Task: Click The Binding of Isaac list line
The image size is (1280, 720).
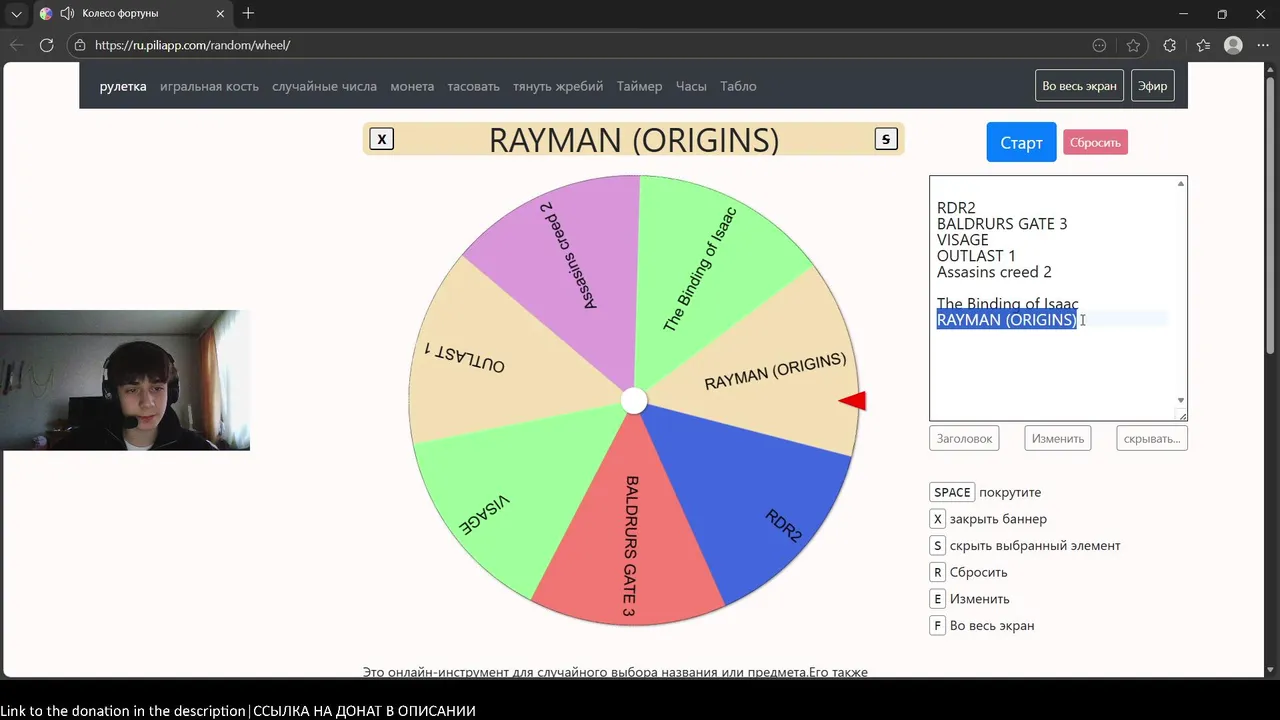Action: pyautogui.click(x=1007, y=304)
